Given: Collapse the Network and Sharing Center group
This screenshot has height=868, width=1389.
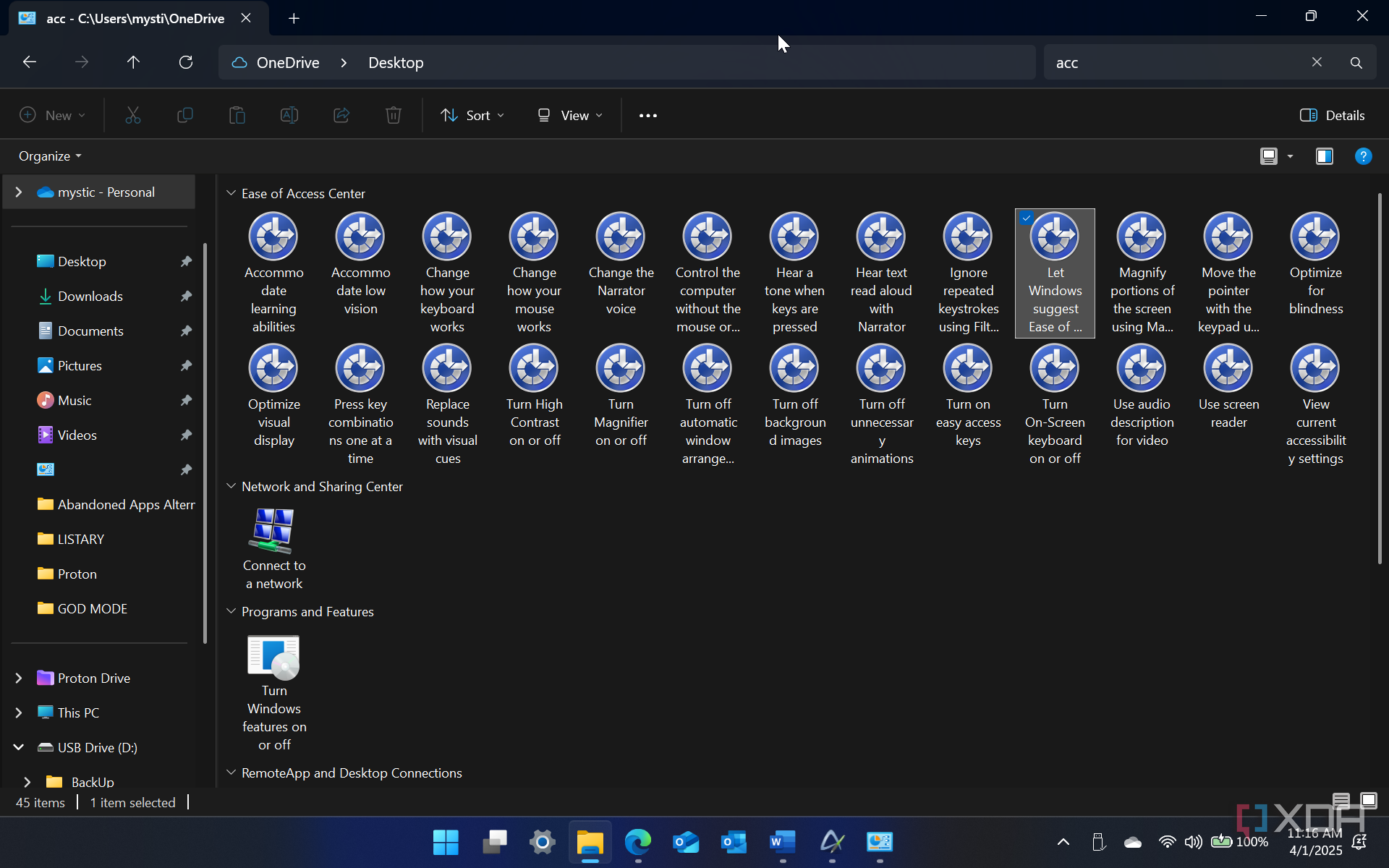Looking at the screenshot, I should (x=231, y=486).
